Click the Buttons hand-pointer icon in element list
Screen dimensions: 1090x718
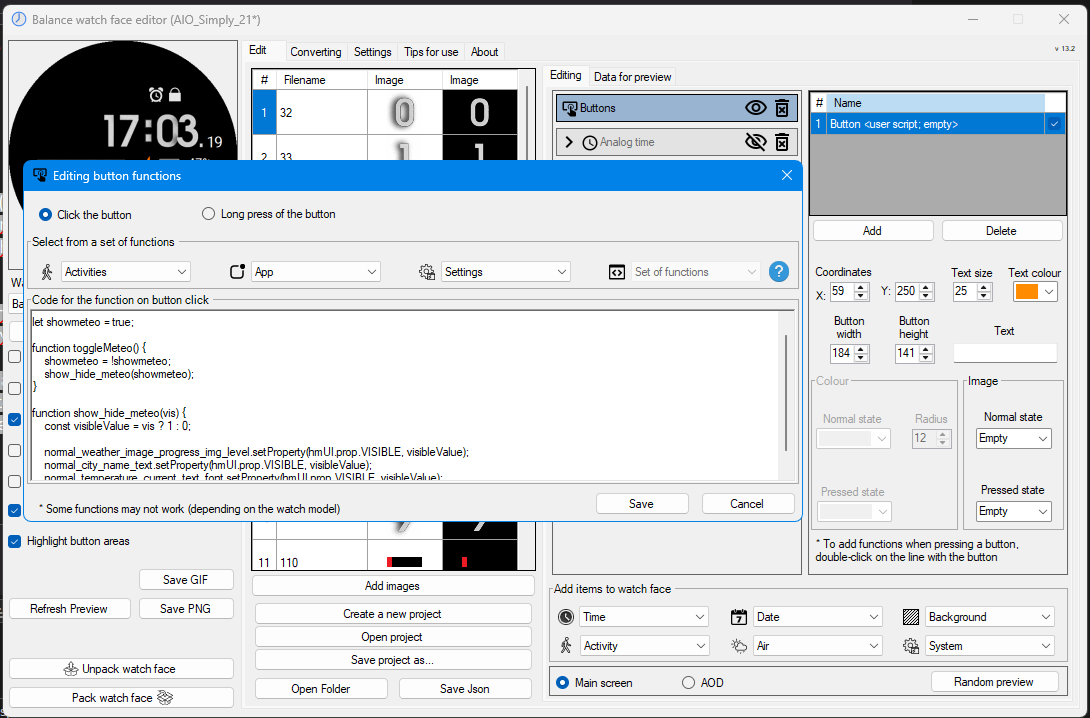(569, 108)
